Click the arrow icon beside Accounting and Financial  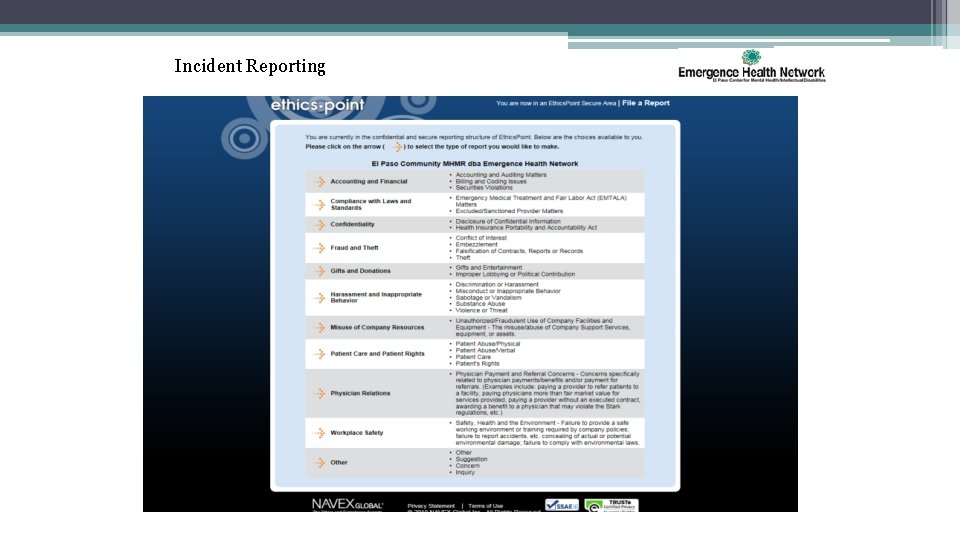tap(320, 181)
